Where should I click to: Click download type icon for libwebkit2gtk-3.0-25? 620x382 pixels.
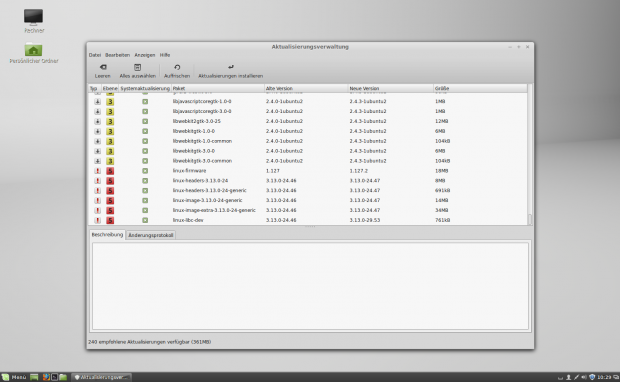coord(97,121)
